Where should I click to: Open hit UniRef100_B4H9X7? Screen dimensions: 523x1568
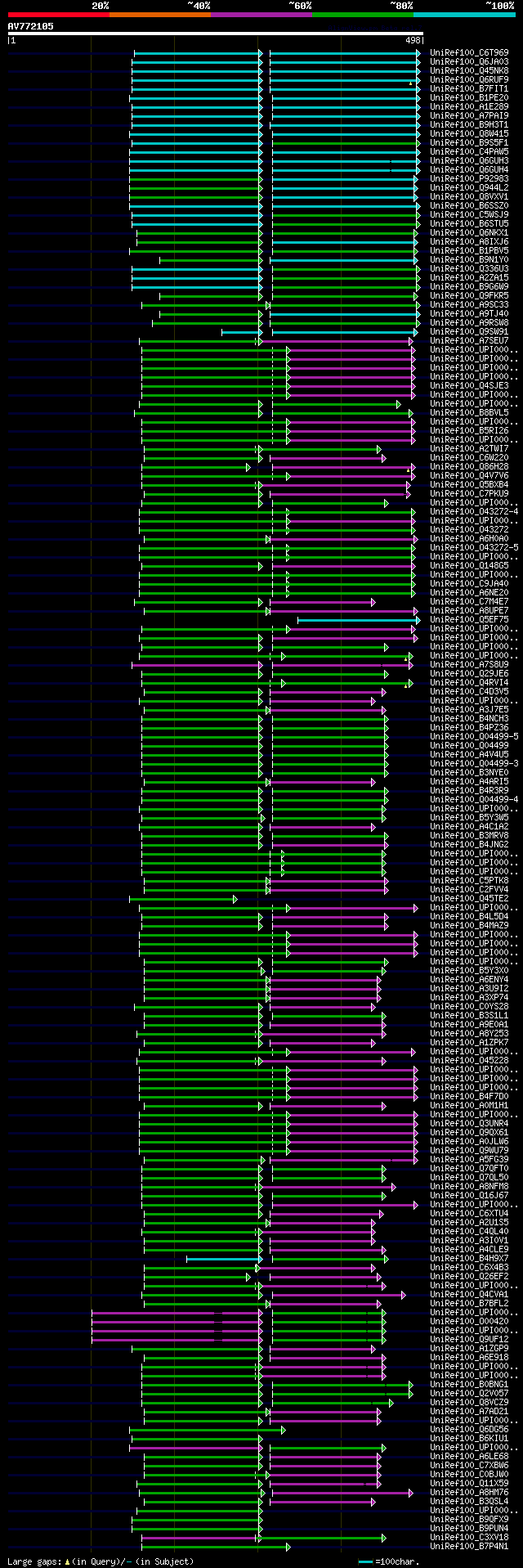469,1258
